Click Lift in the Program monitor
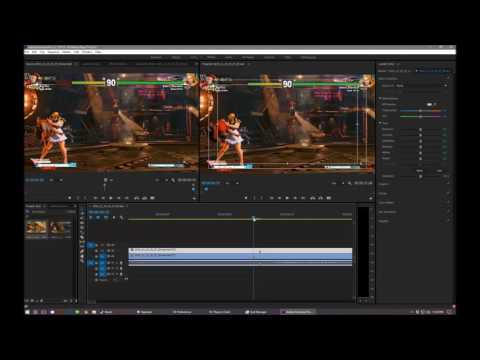The height and width of the screenshot is (360, 480). (312, 198)
